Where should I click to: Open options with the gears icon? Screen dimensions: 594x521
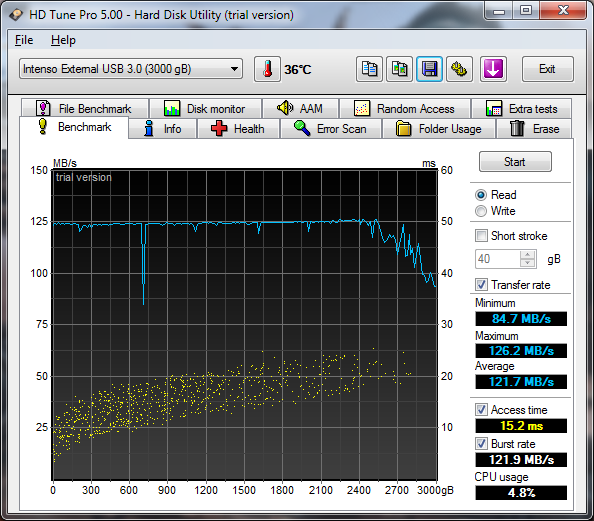[x=459, y=69]
